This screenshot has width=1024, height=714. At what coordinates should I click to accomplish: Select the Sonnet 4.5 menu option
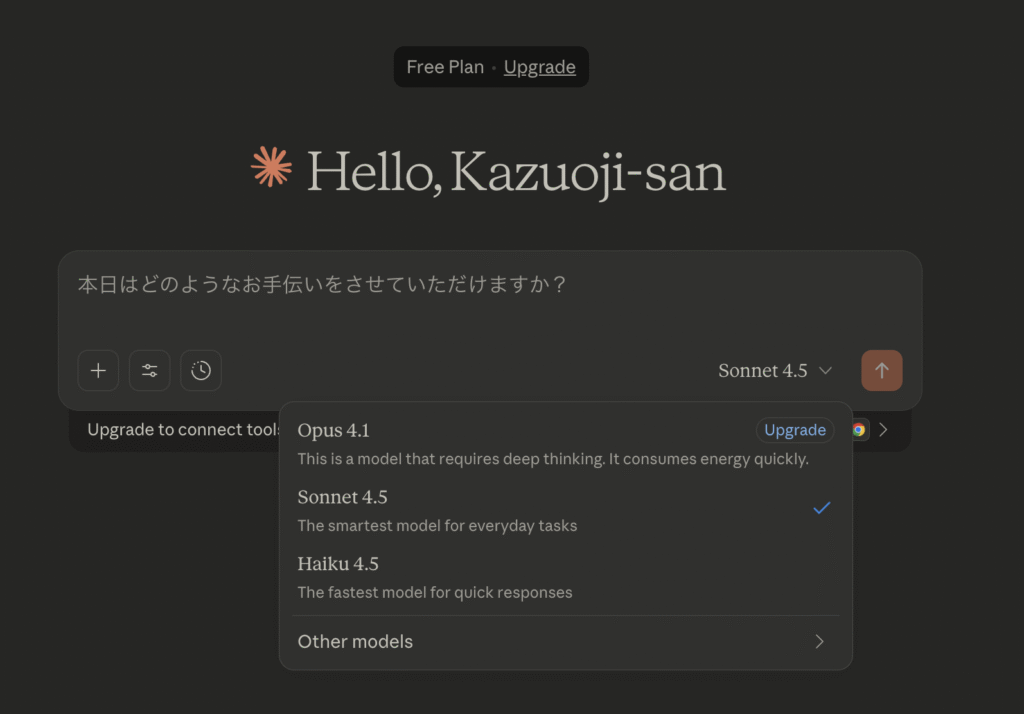(x=342, y=498)
